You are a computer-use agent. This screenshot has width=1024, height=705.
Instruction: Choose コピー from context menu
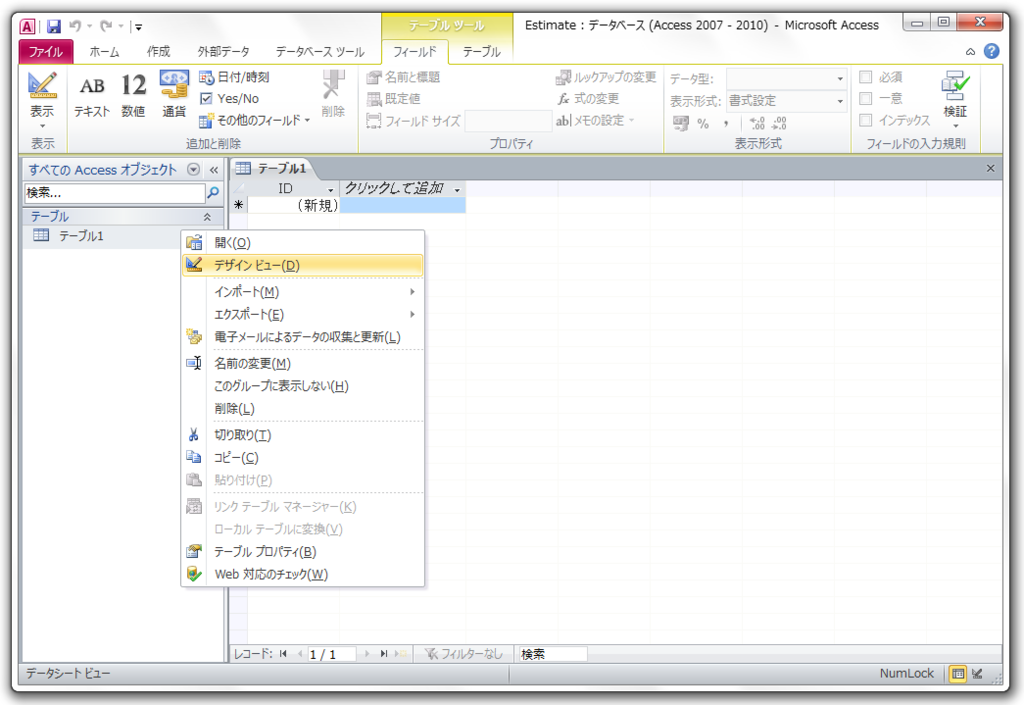tap(303, 458)
